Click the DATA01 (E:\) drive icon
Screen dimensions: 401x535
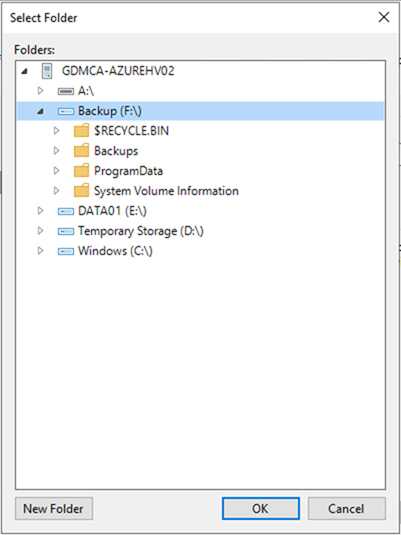tap(66, 212)
